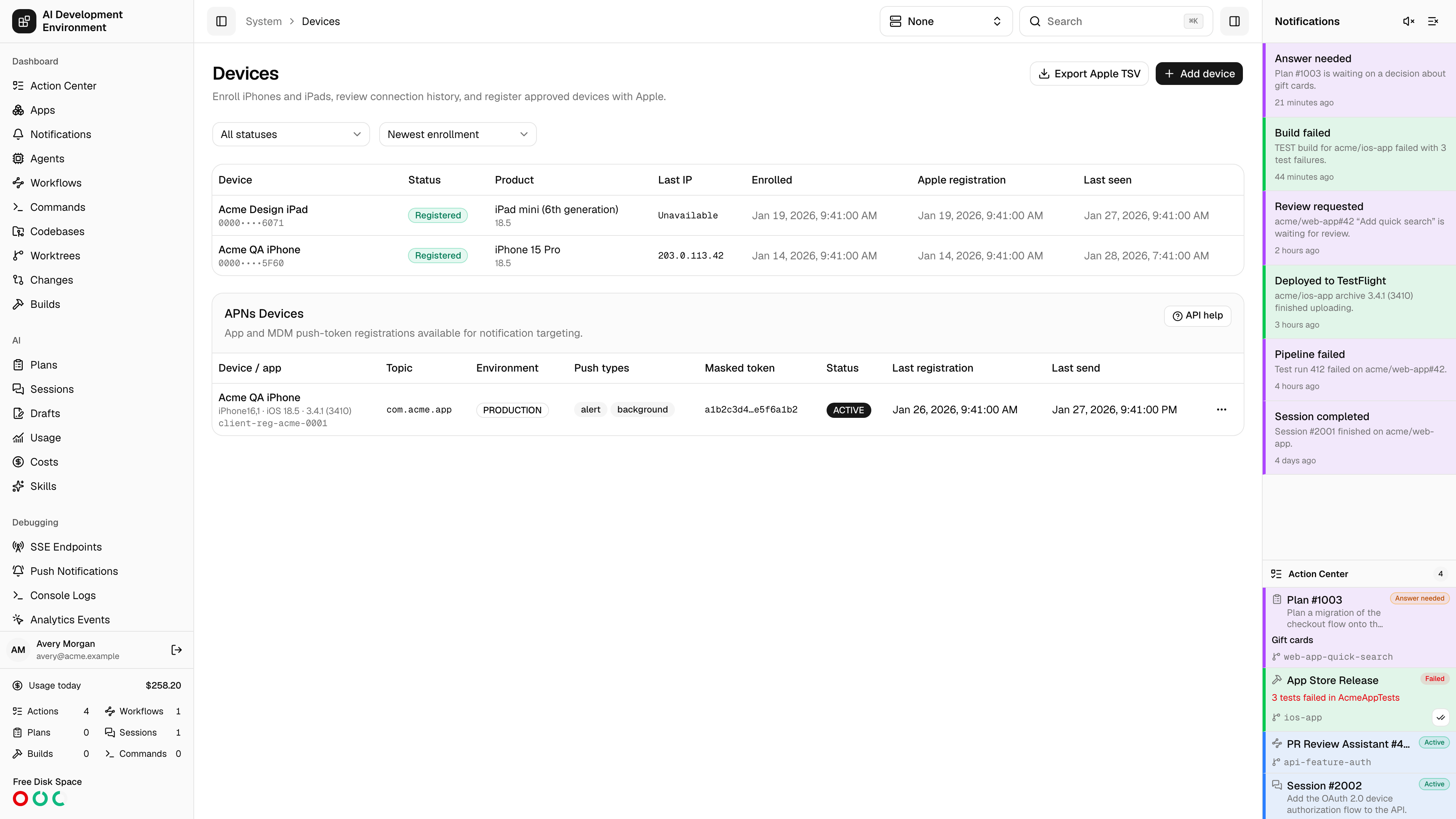Click the Skills sparkle icon
This screenshot has width=1456, height=819.
point(18,486)
